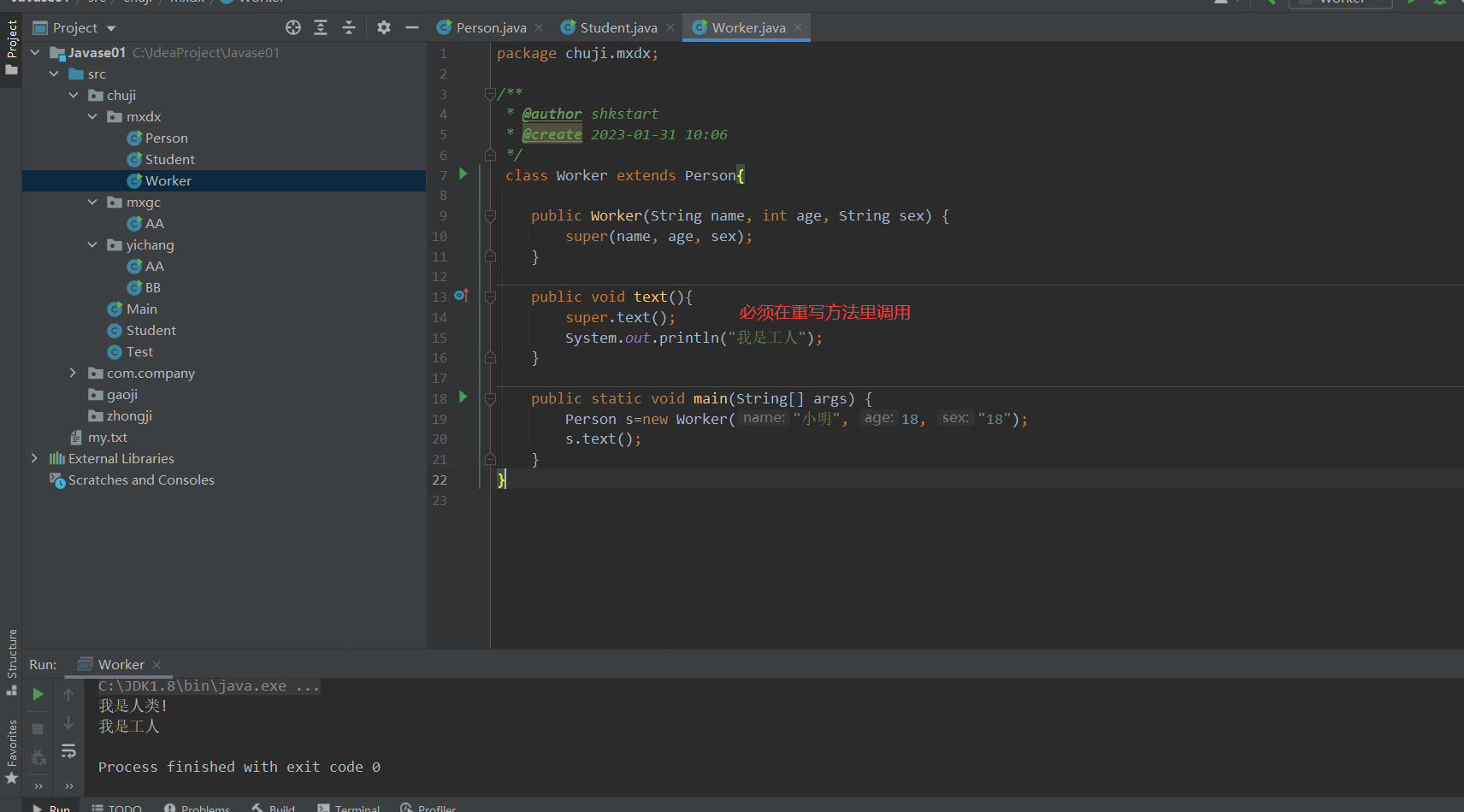1464x812 pixels.
Task: Click the collapse all icon in Project panel
Action: pos(349,27)
